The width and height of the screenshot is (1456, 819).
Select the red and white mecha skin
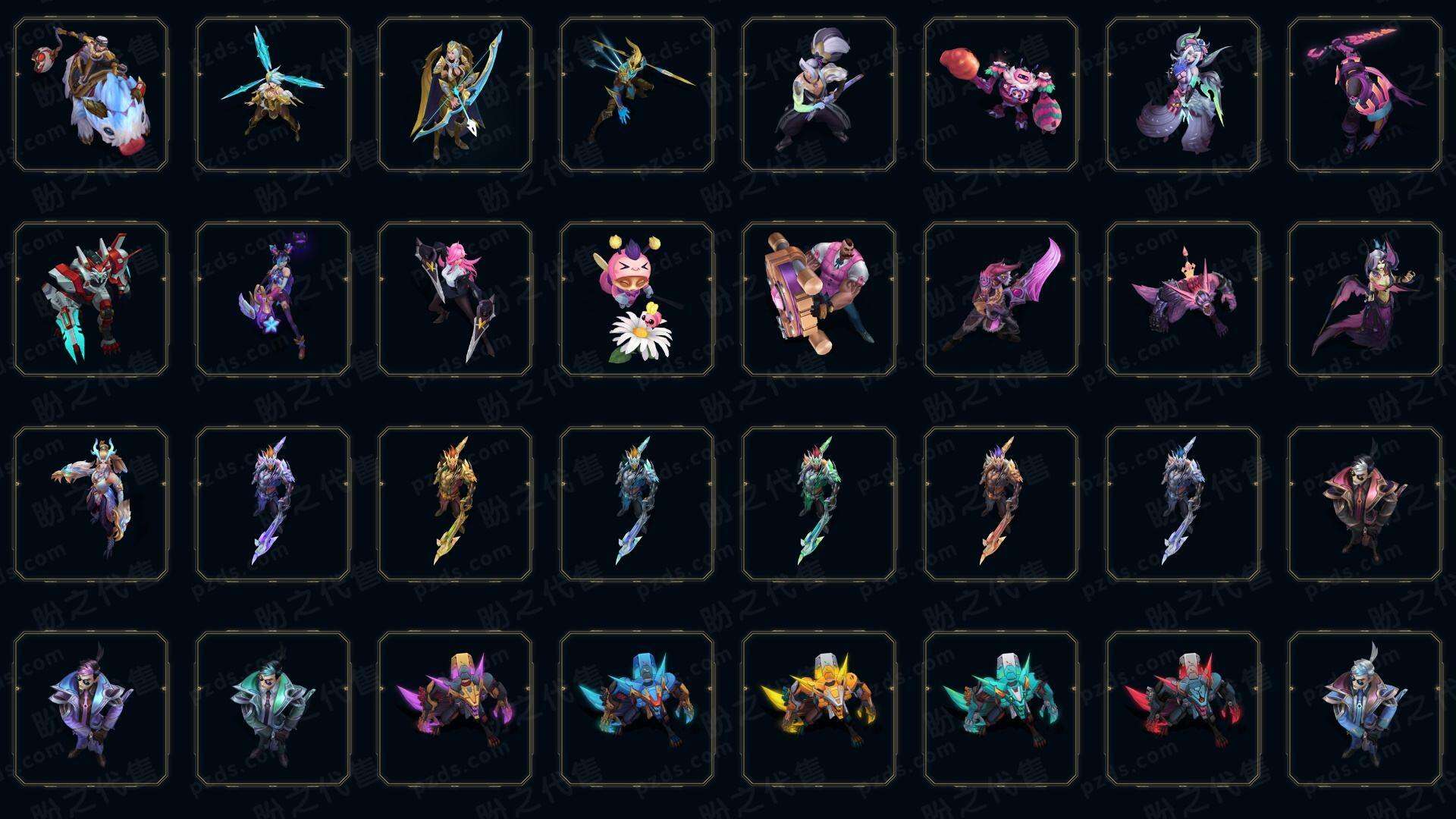91,299
